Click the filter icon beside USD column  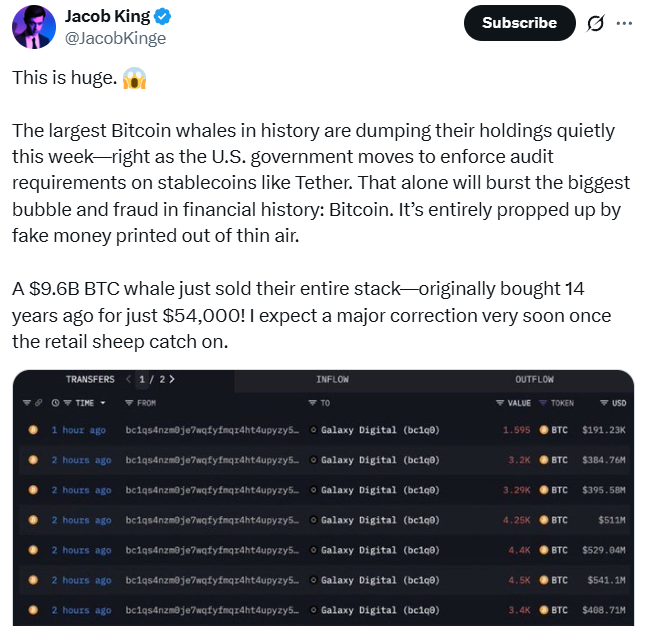[x=605, y=402]
